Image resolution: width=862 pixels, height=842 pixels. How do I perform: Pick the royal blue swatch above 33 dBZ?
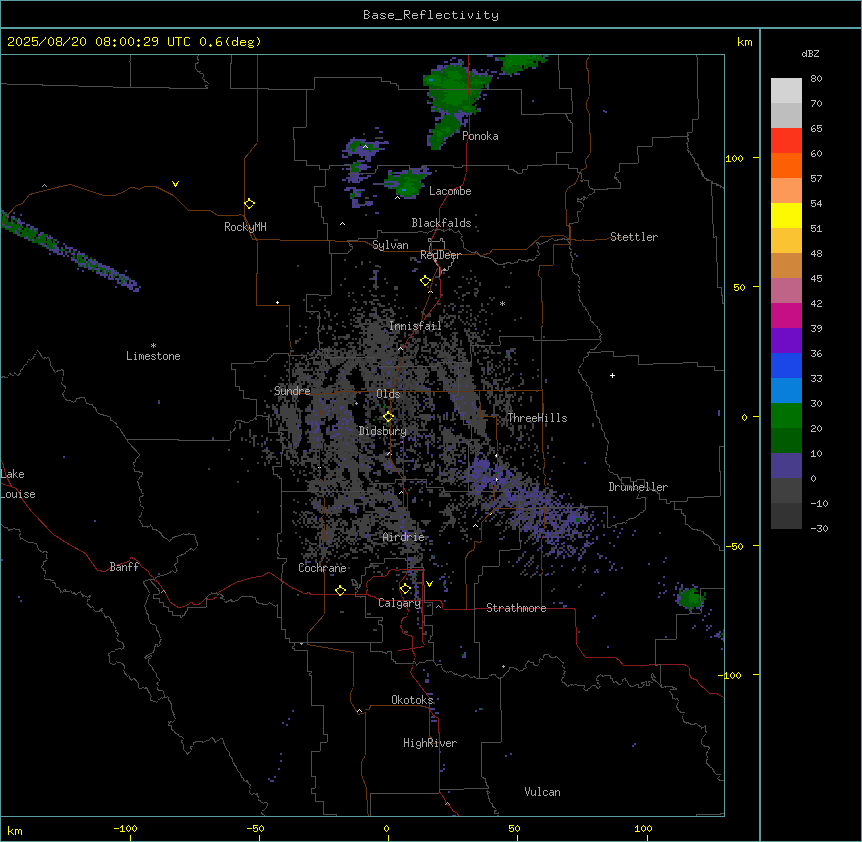pos(786,365)
